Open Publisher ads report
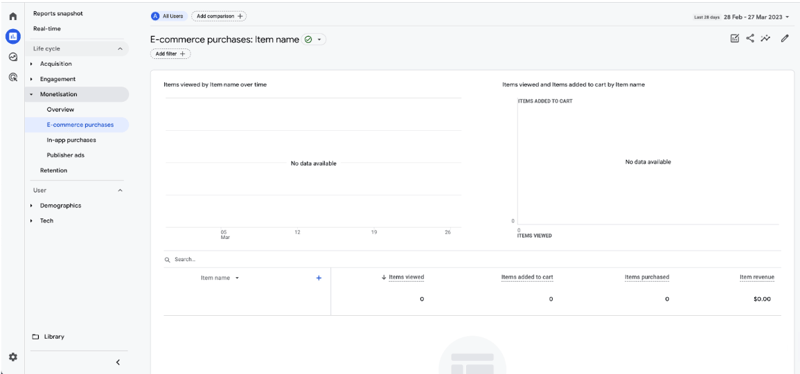 pos(65,155)
